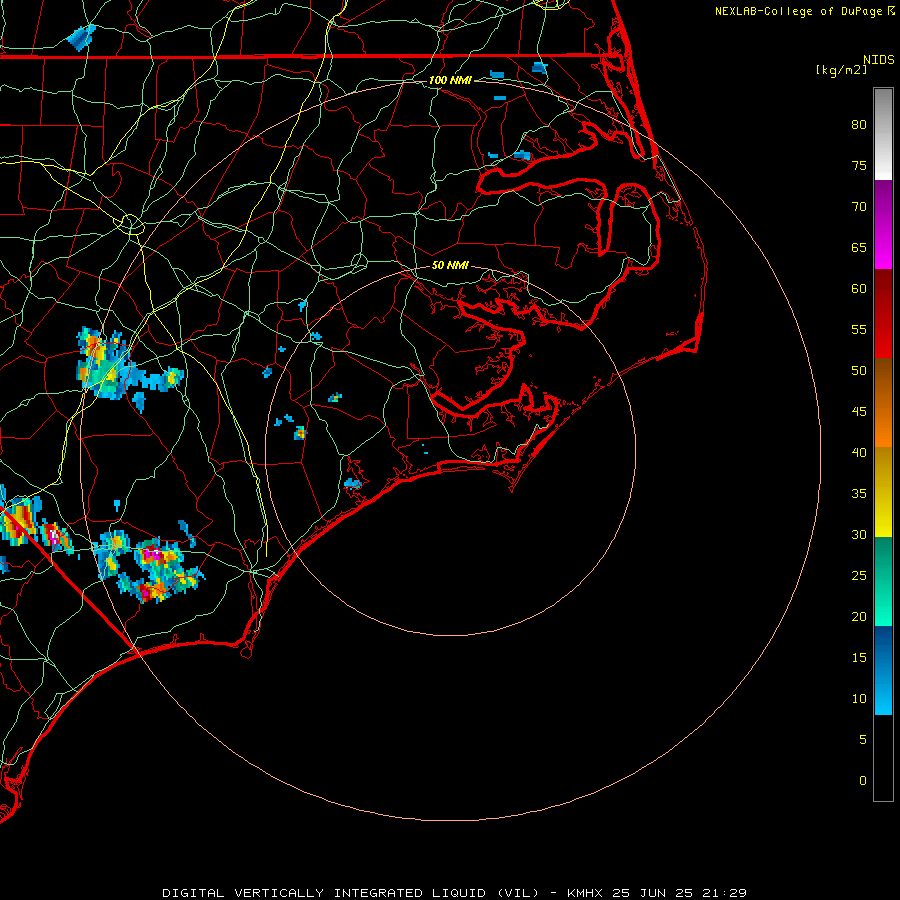Click the red segment of the color bar

(883, 313)
